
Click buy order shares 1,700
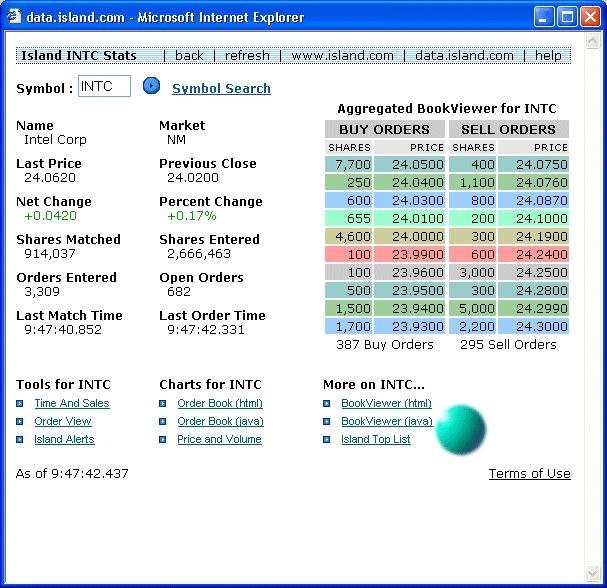[348, 326]
